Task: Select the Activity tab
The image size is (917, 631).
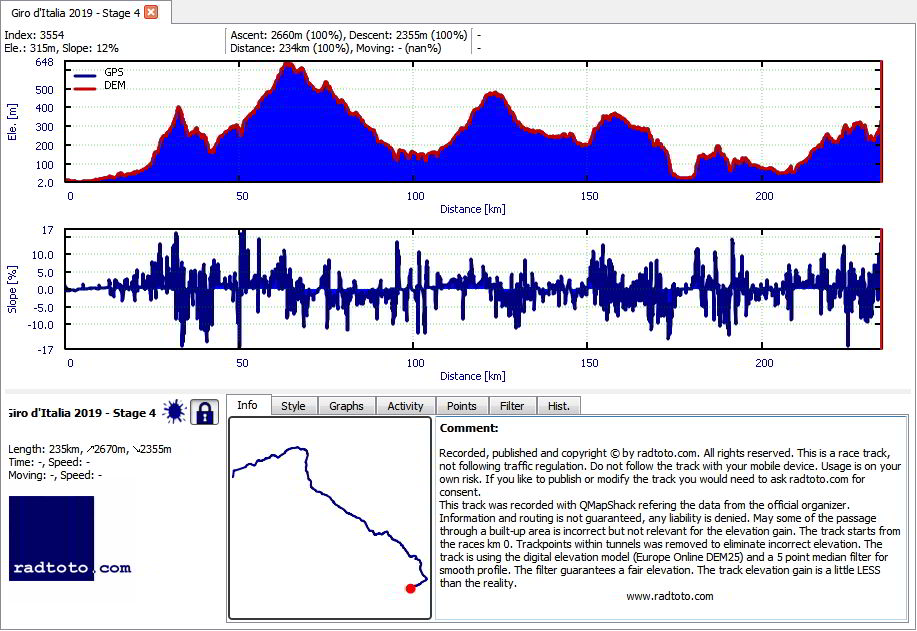Action: (x=405, y=406)
